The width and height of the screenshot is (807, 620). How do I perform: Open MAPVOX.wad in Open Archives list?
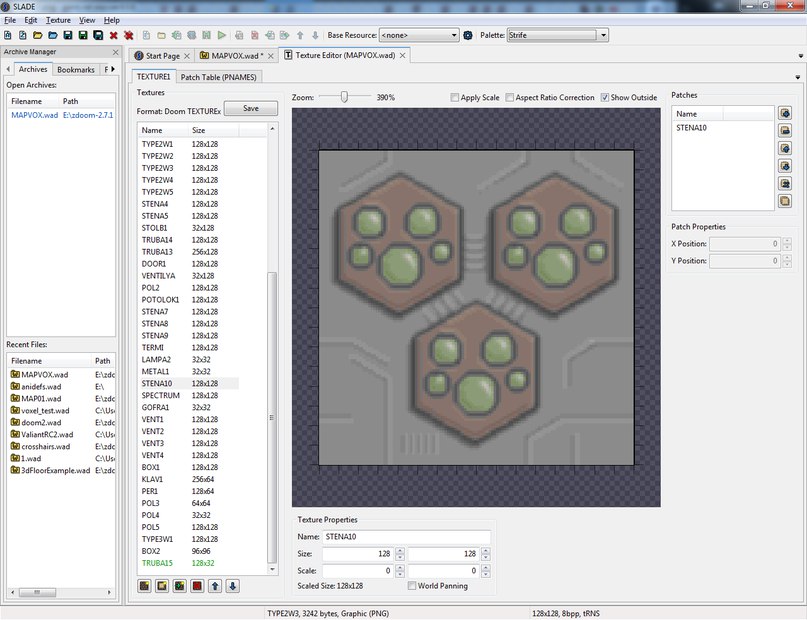tap(35, 115)
